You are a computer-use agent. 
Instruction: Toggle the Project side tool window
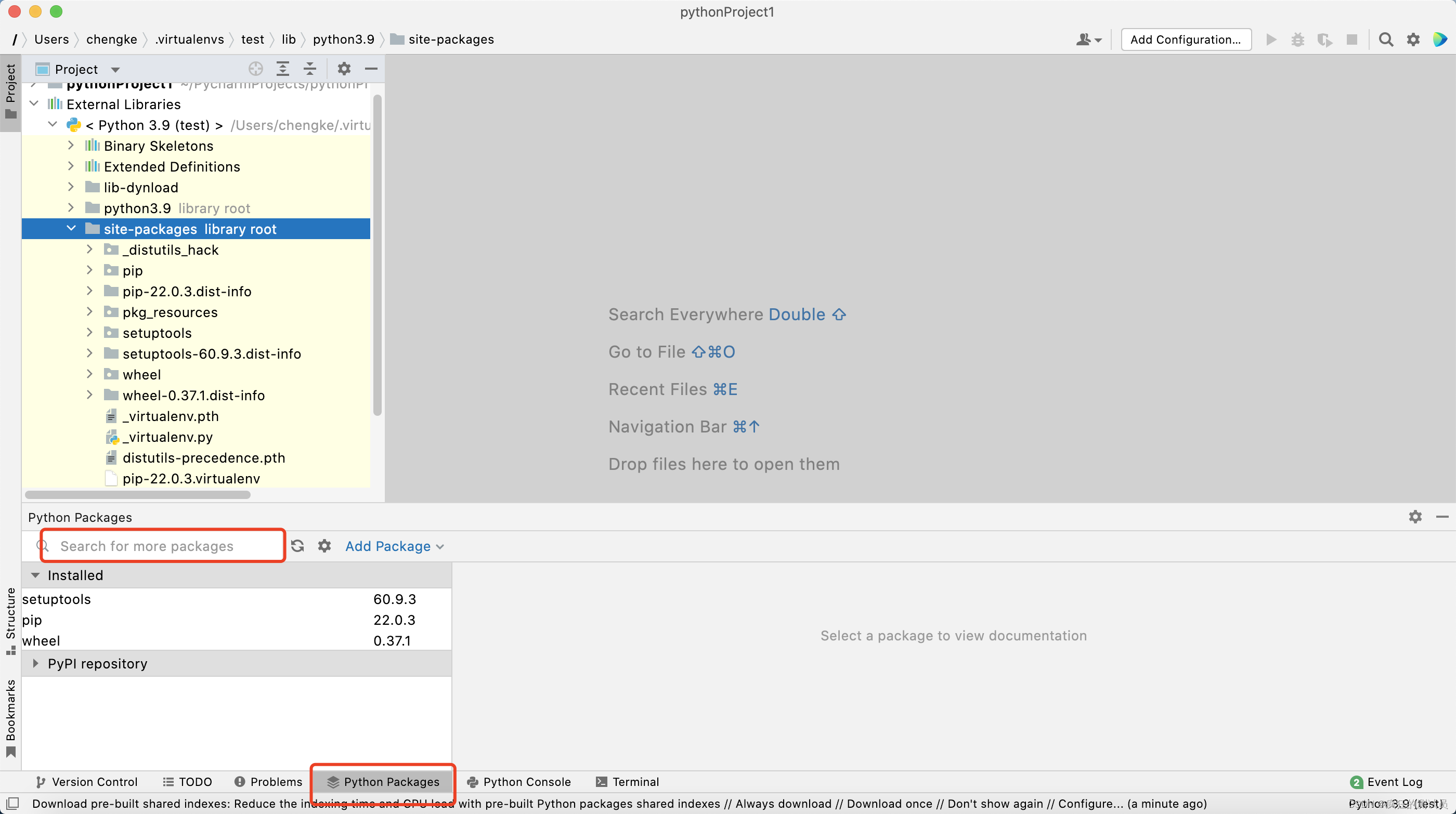pos(10,90)
